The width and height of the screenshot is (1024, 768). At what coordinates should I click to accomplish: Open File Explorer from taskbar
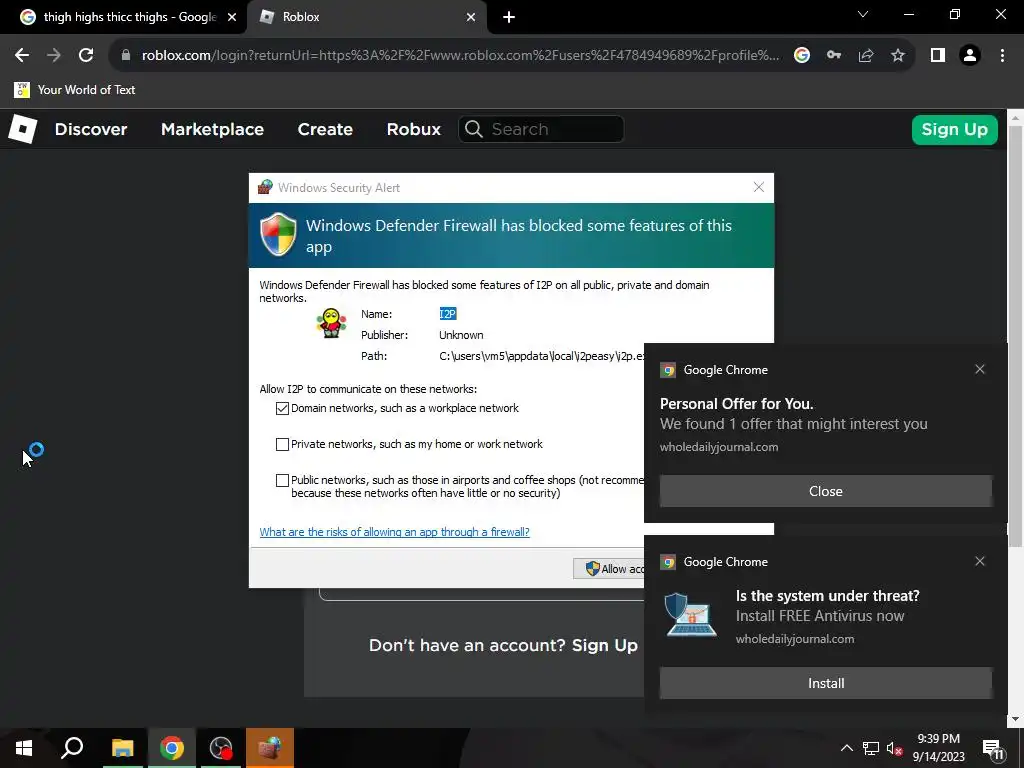pyautogui.click(x=122, y=748)
